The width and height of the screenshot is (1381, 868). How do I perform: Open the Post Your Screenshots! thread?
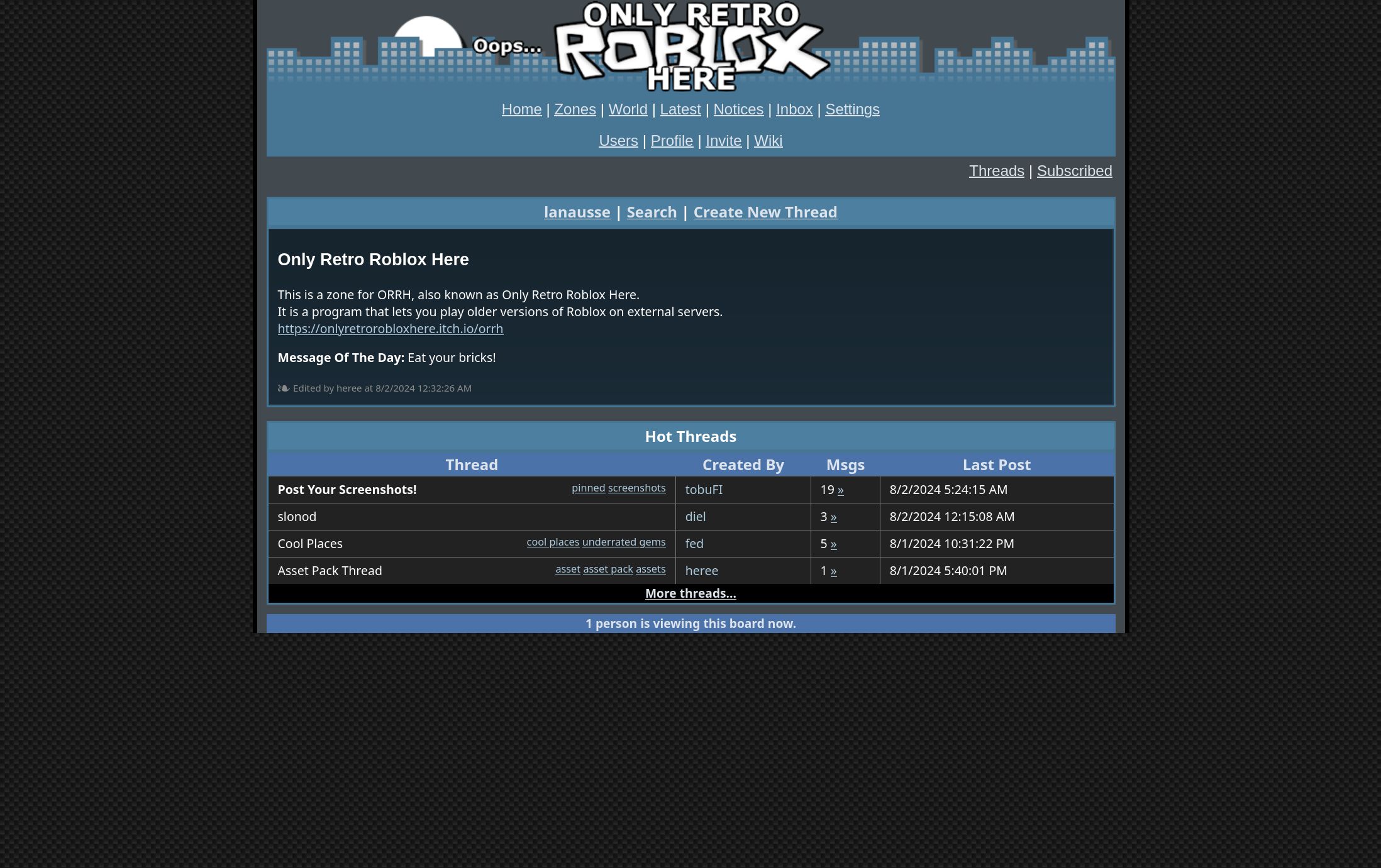point(347,490)
